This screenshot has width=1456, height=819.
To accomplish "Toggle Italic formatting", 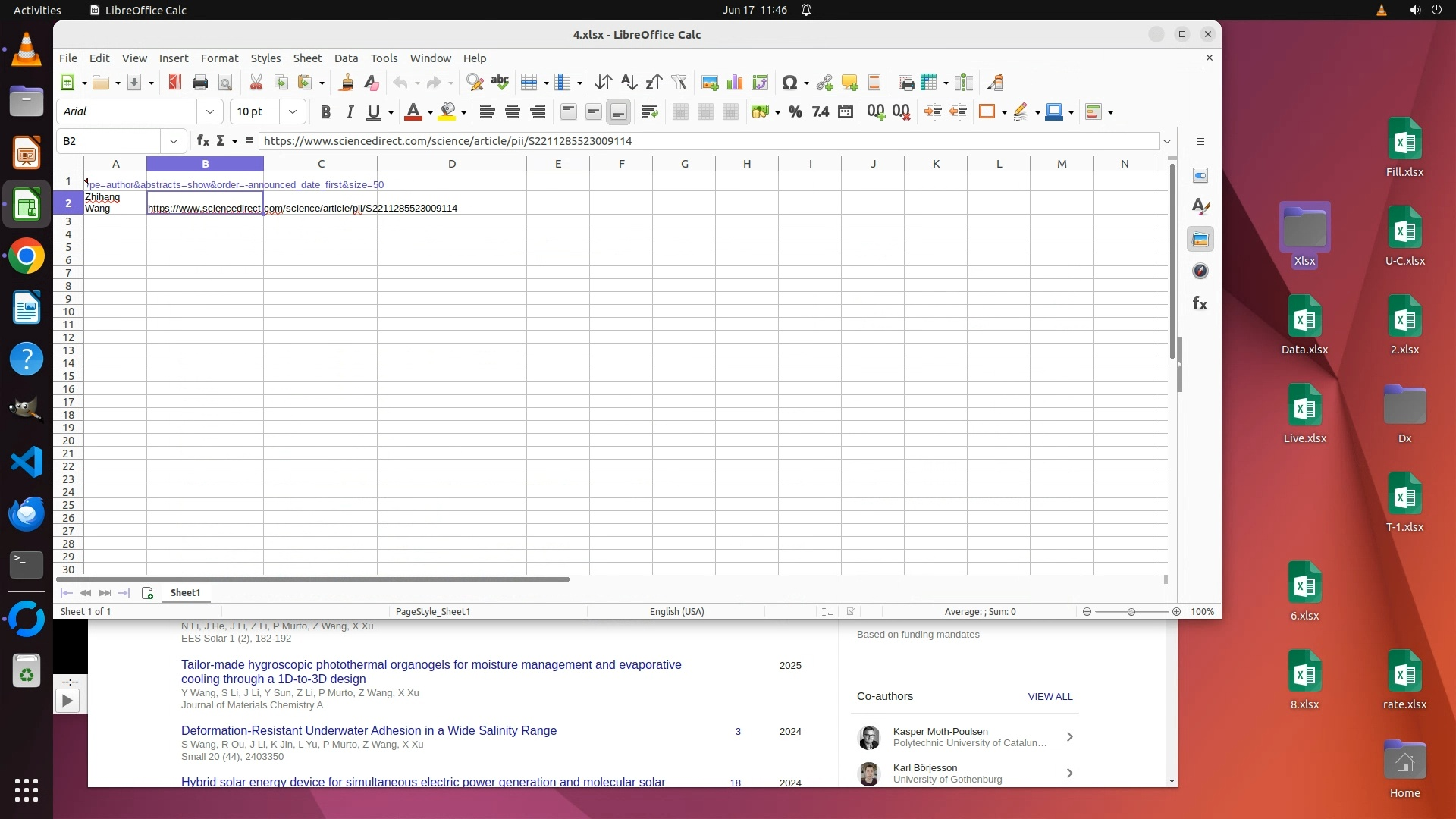I will (350, 112).
